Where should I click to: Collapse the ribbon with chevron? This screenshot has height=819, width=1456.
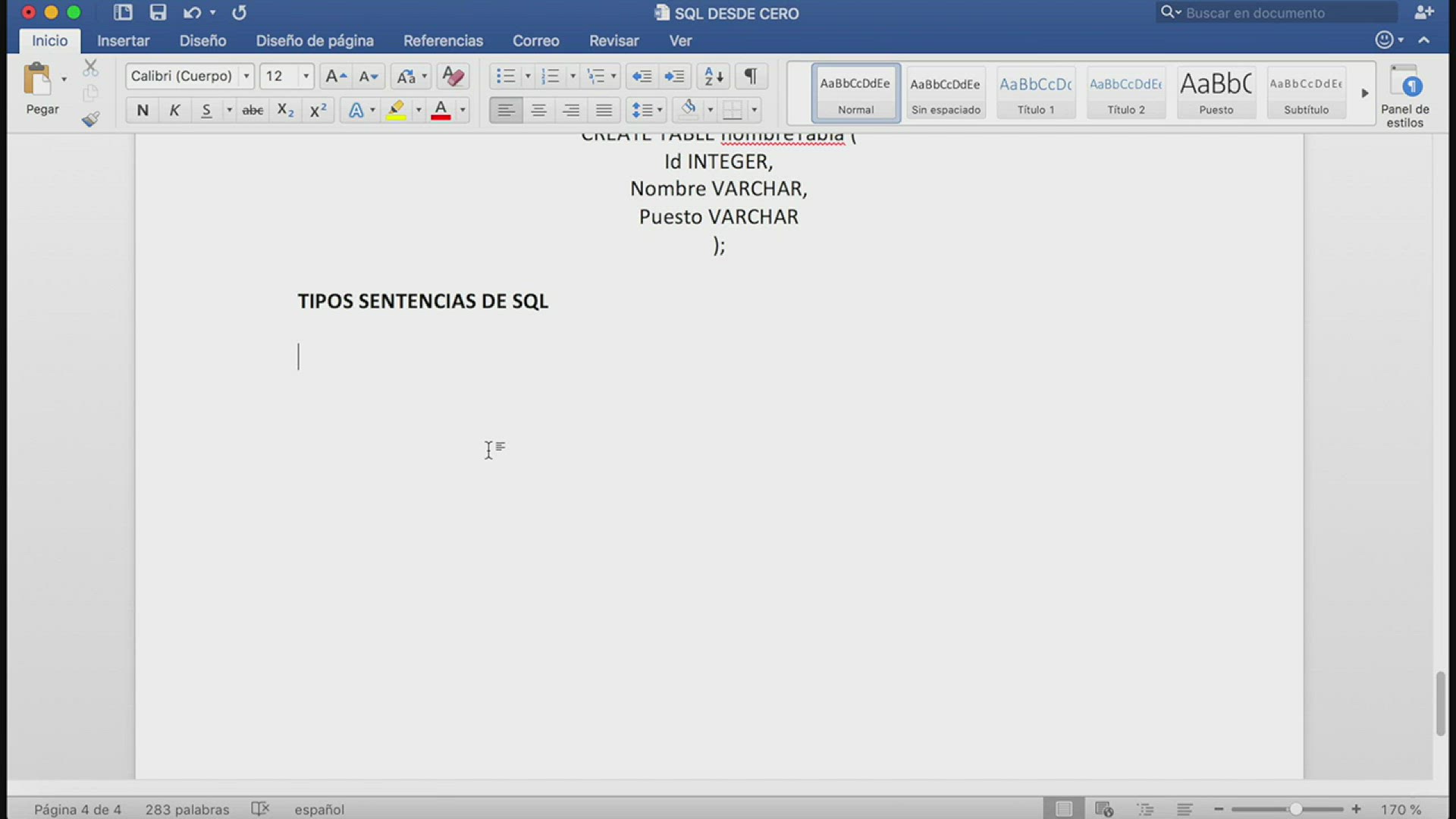(1424, 39)
